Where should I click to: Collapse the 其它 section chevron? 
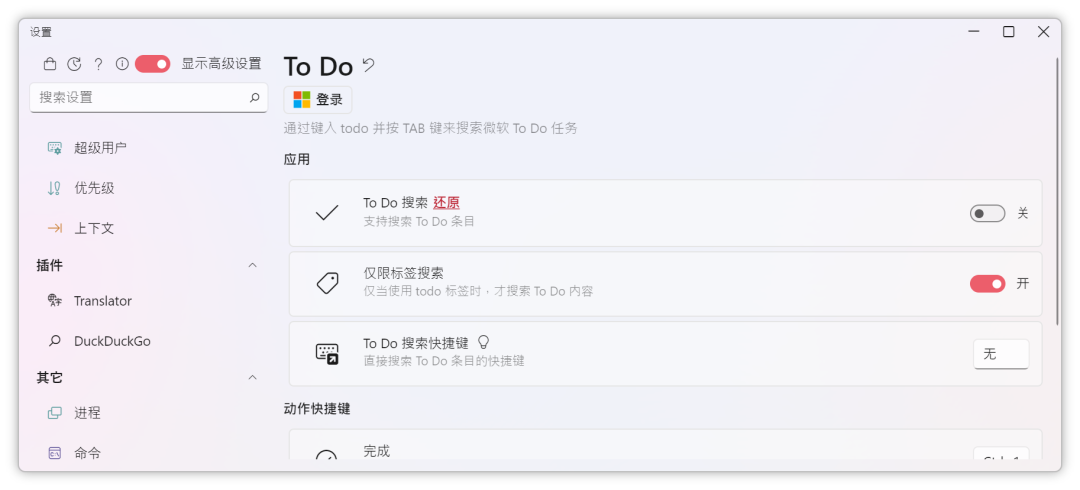point(253,378)
